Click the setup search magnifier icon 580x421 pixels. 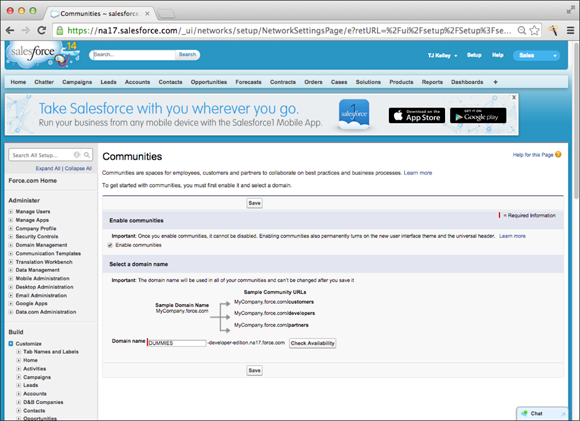(x=87, y=155)
